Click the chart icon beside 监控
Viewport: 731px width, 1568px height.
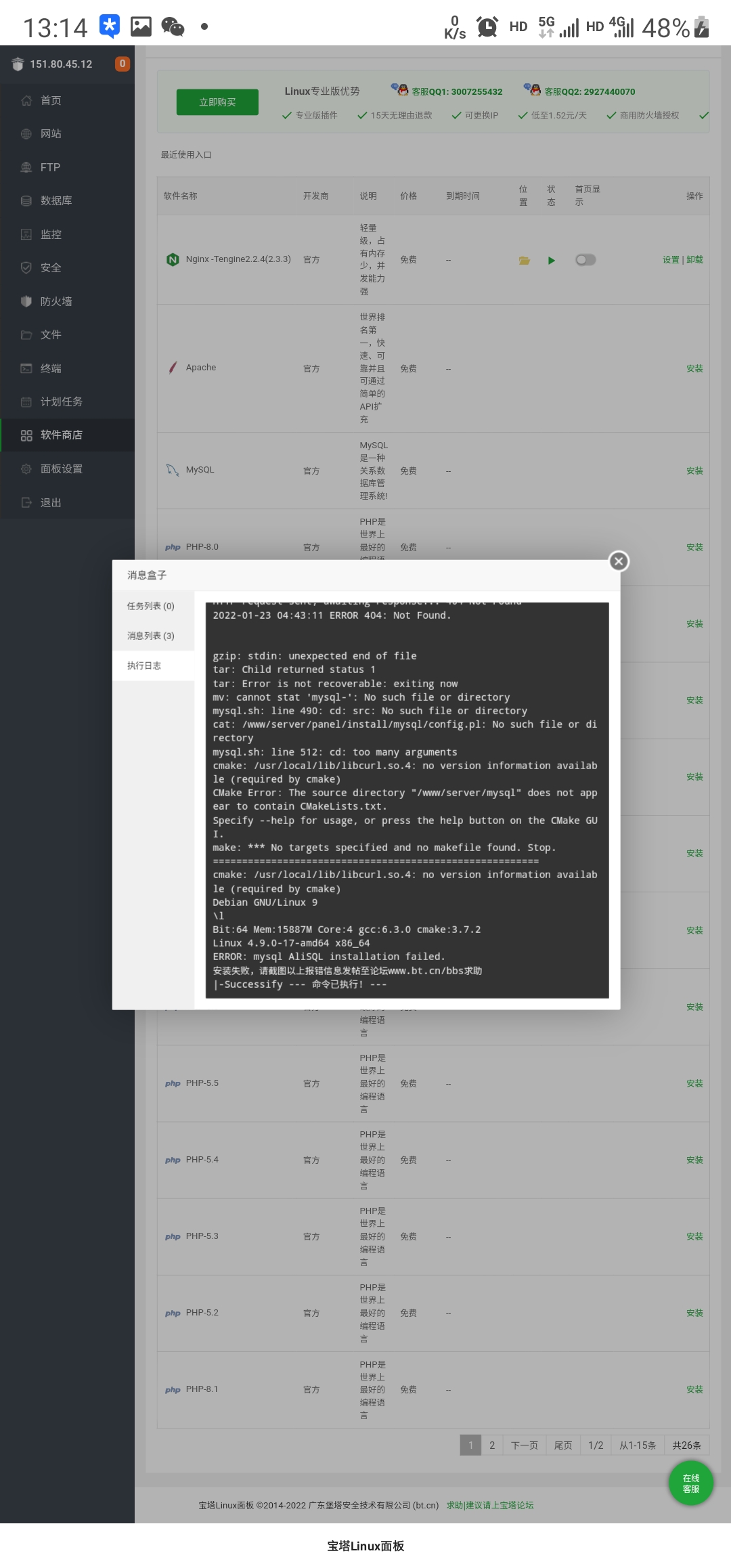tap(26, 234)
